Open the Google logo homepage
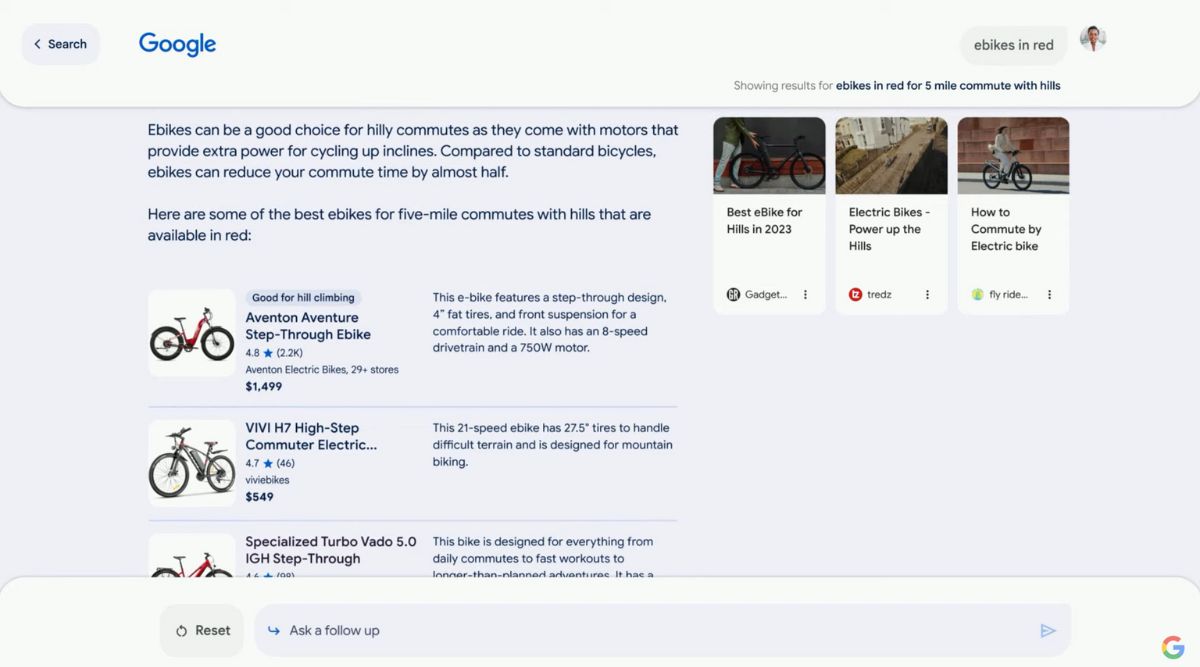The width and height of the screenshot is (1200, 667). pos(177,44)
